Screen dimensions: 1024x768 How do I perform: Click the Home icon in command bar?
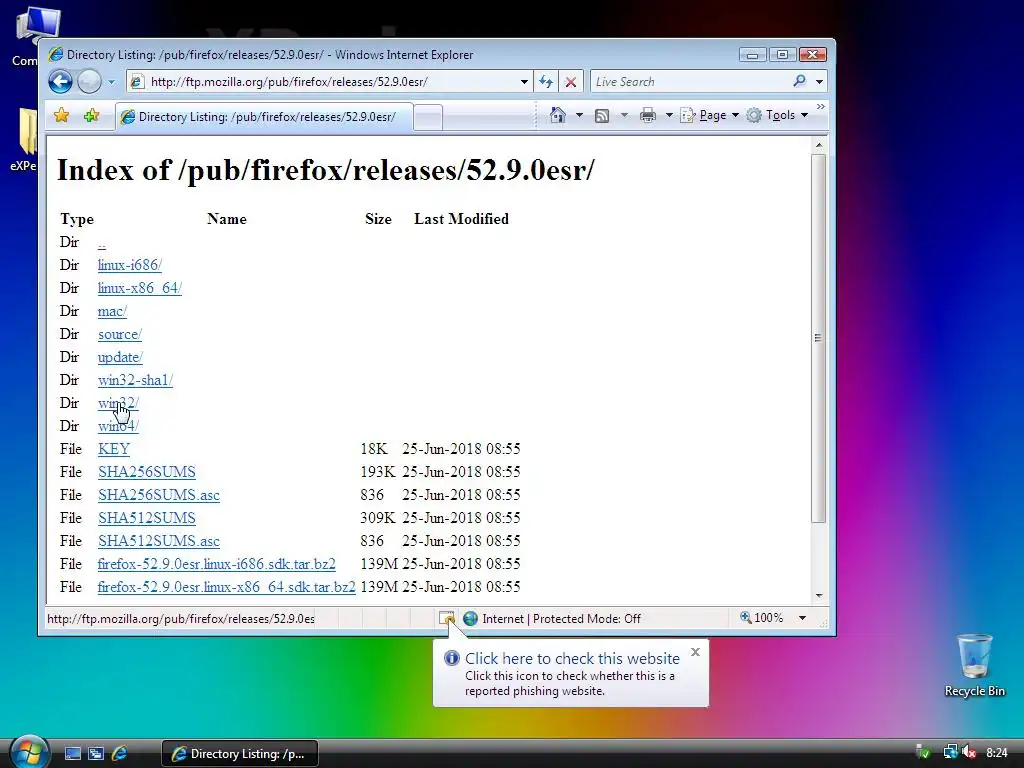[558, 115]
